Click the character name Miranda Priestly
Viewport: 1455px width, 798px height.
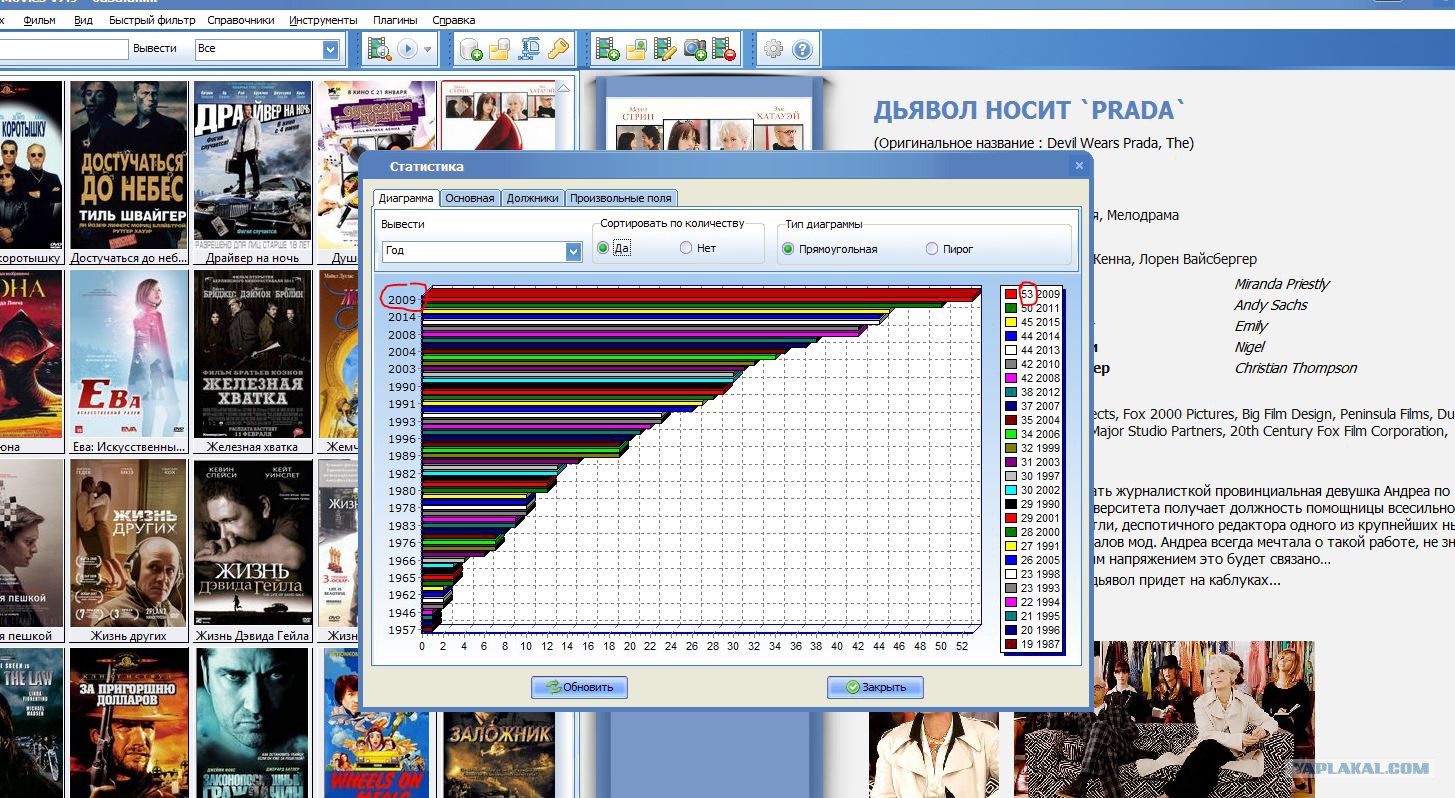1282,284
